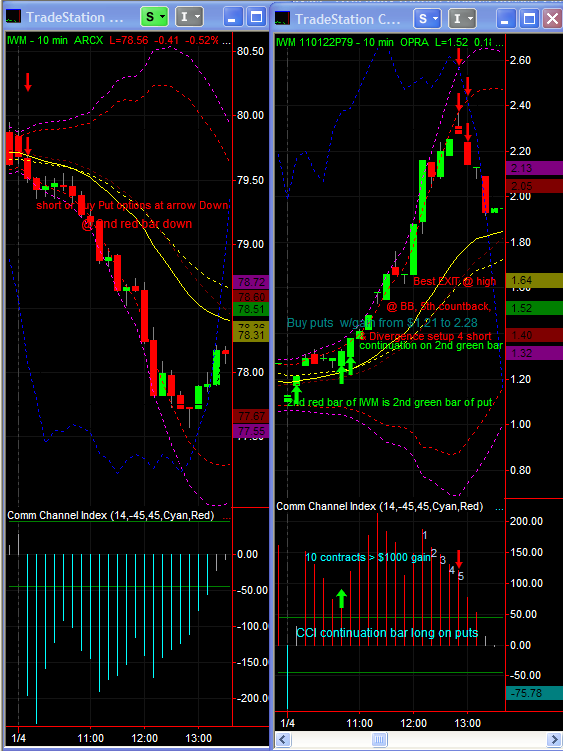This screenshot has width=563, height=751.
Task: Minimize the left IWM chart window
Action: [x=232, y=18]
